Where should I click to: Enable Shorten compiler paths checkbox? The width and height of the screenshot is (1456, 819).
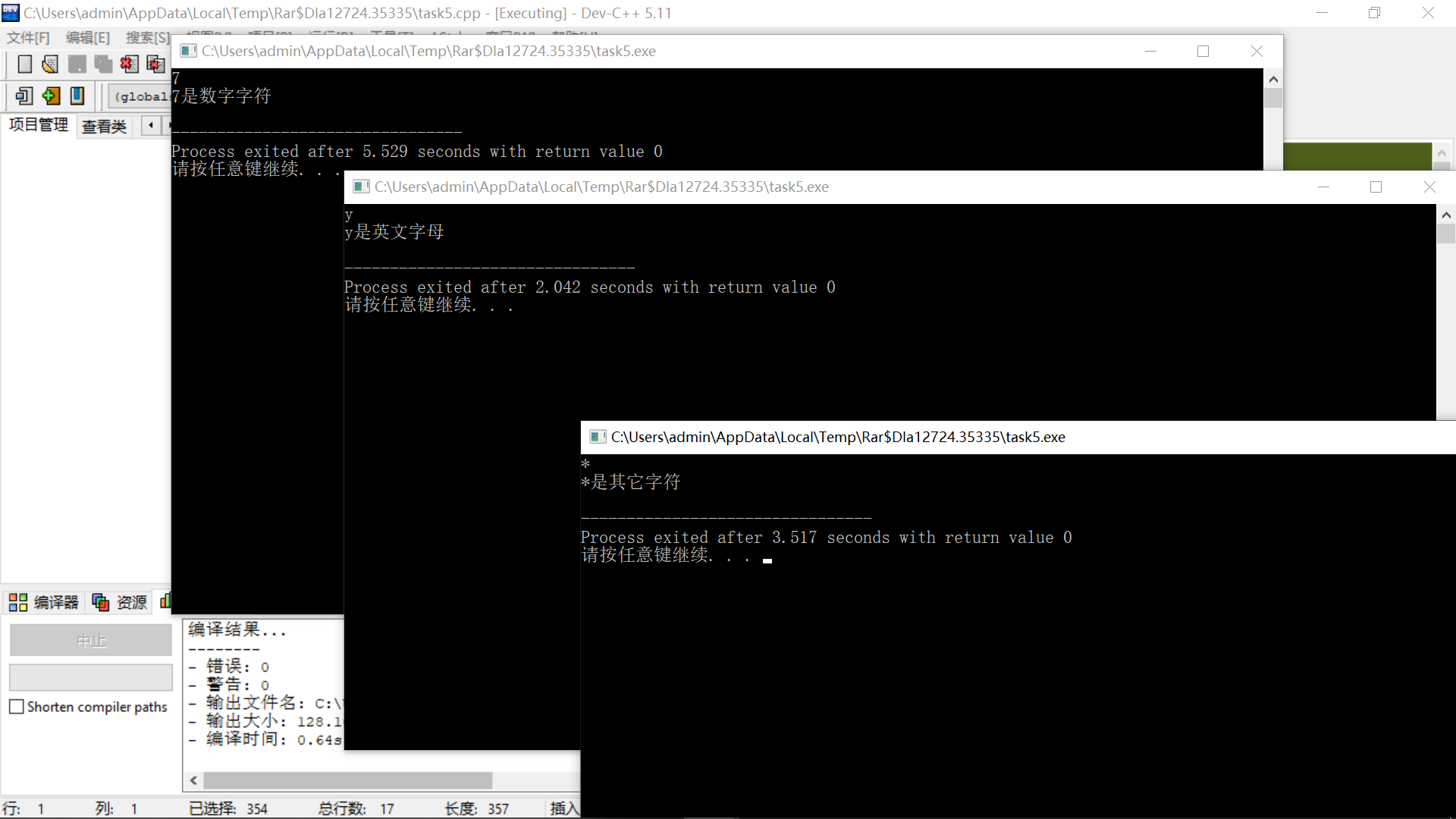click(17, 707)
